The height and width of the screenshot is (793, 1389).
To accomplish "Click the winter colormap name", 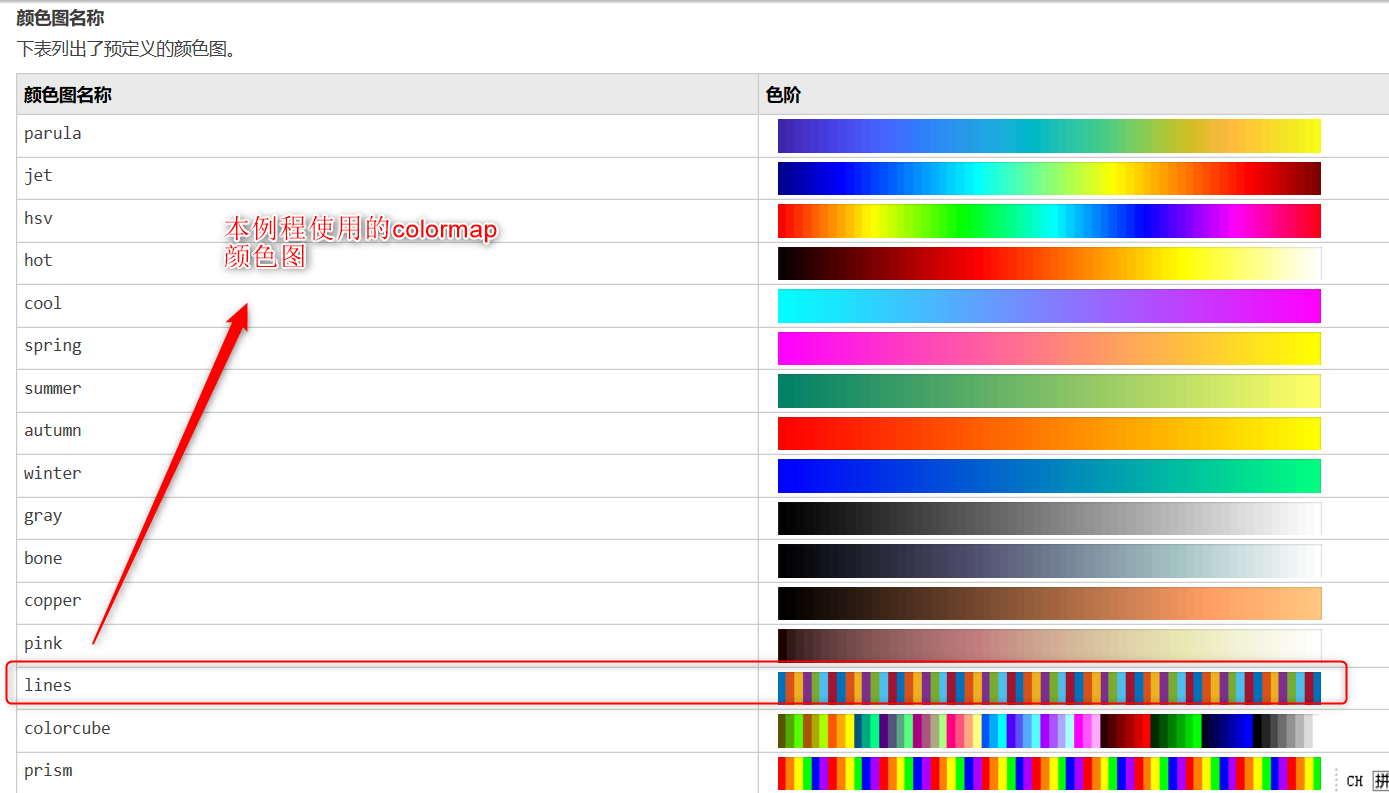I will pos(53,473).
